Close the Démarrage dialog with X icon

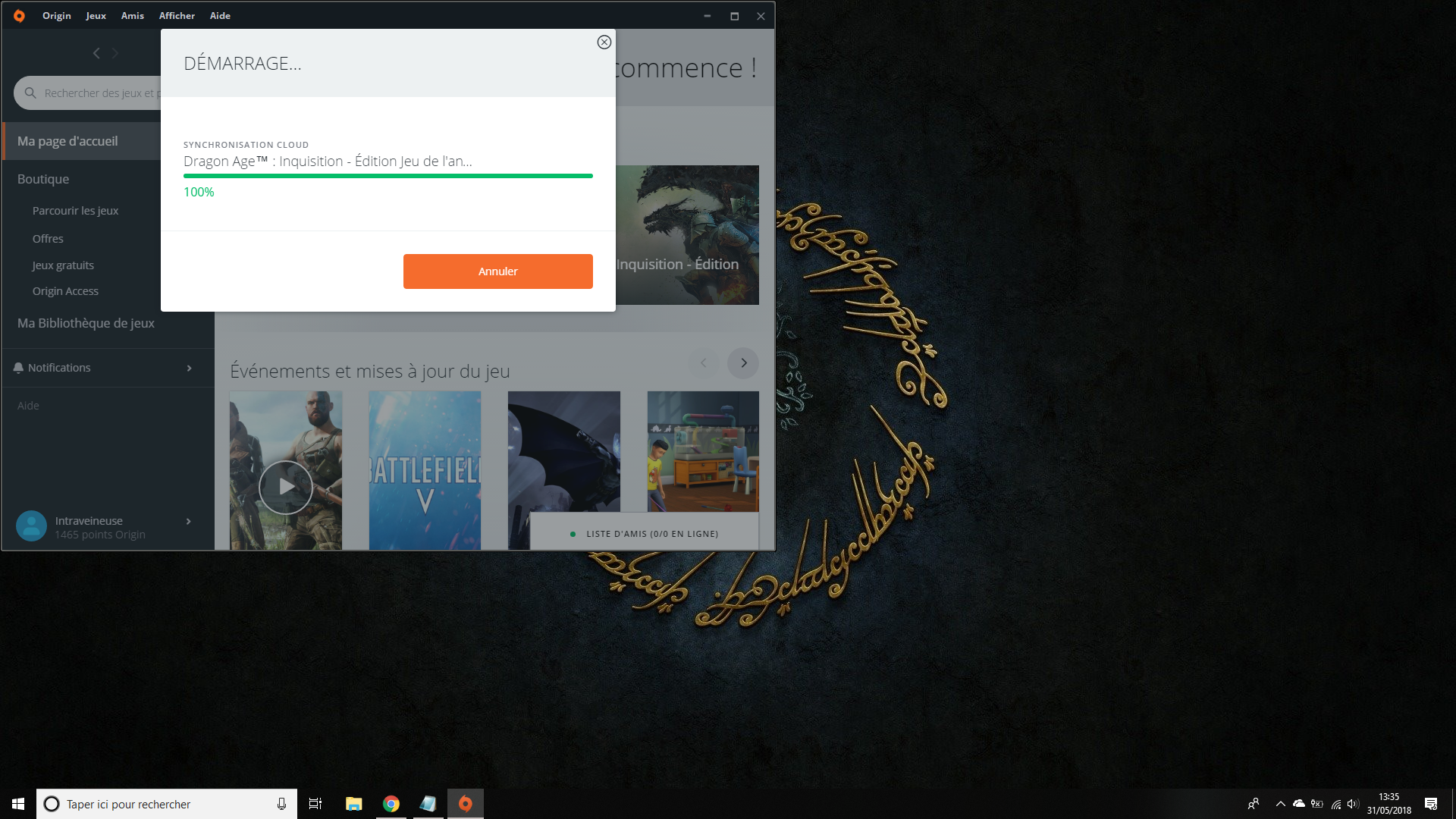tap(604, 42)
